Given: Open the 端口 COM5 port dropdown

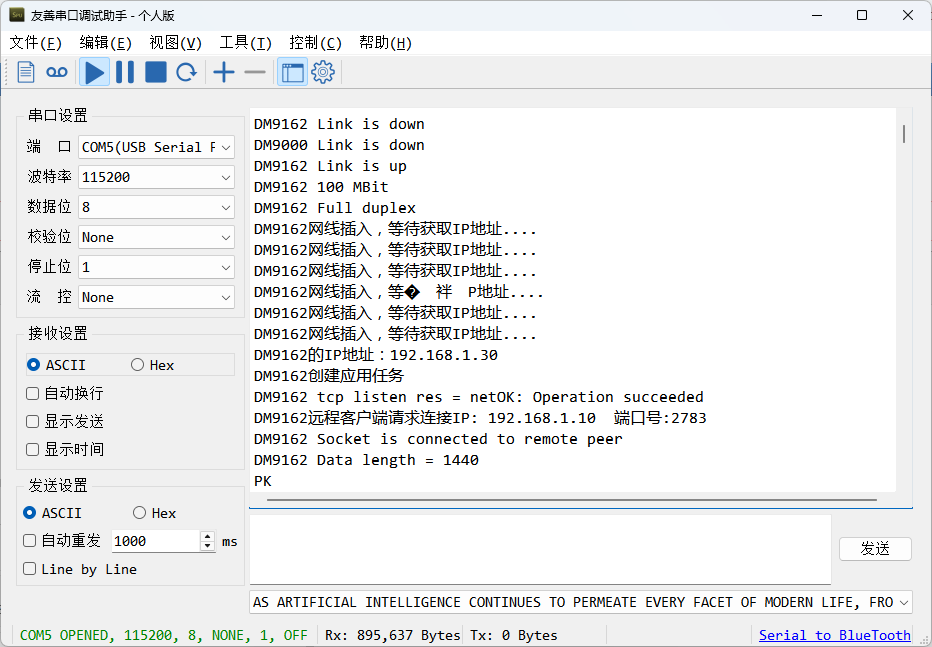Looking at the screenshot, I should 156,147.
